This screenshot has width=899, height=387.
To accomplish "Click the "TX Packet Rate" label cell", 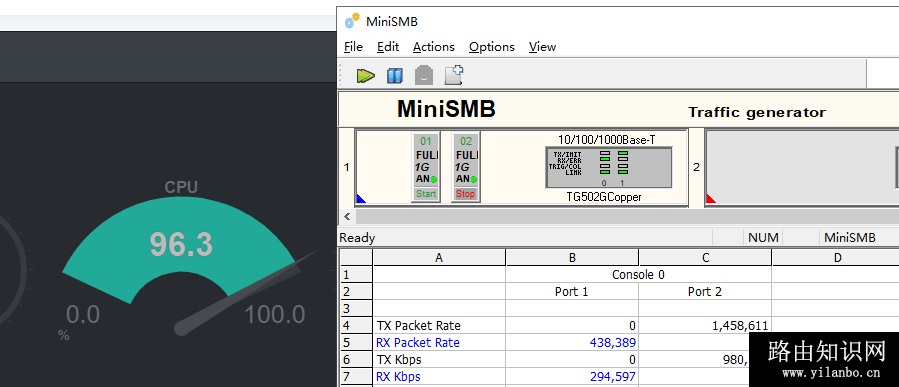I will coord(439,326).
